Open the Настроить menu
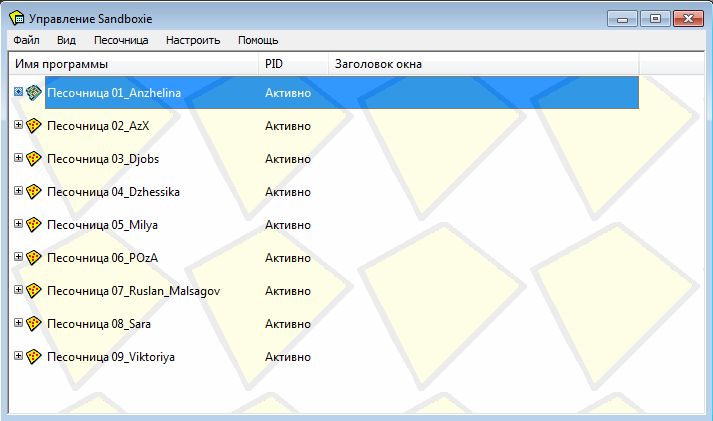 tap(193, 40)
